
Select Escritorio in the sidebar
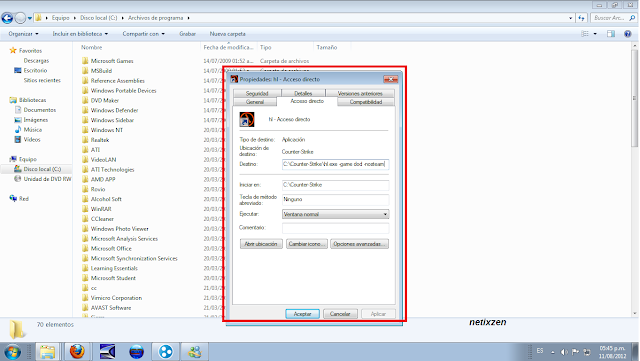pyautogui.click(x=35, y=70)
